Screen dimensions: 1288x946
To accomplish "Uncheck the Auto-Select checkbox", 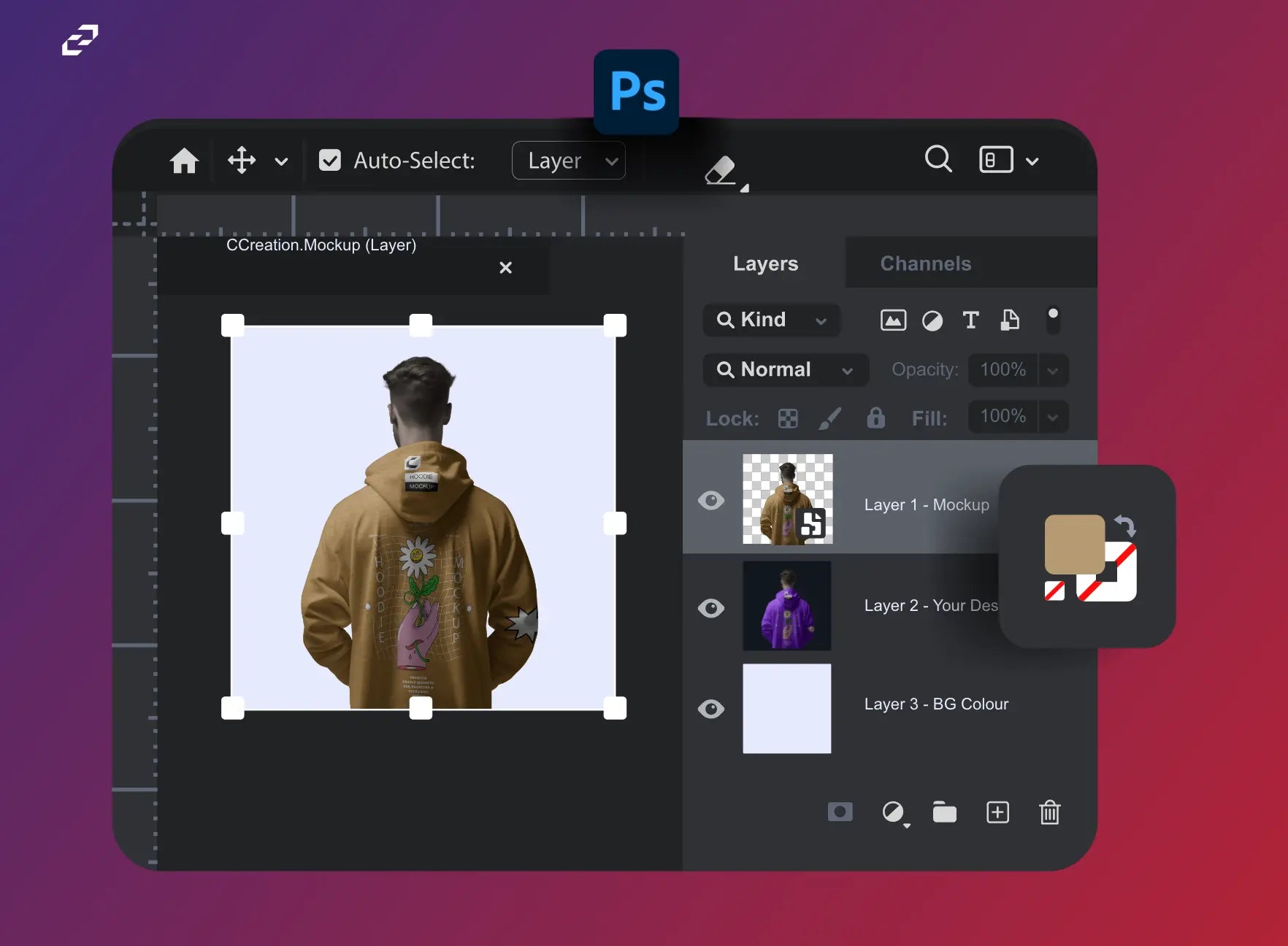I will 330,161.
